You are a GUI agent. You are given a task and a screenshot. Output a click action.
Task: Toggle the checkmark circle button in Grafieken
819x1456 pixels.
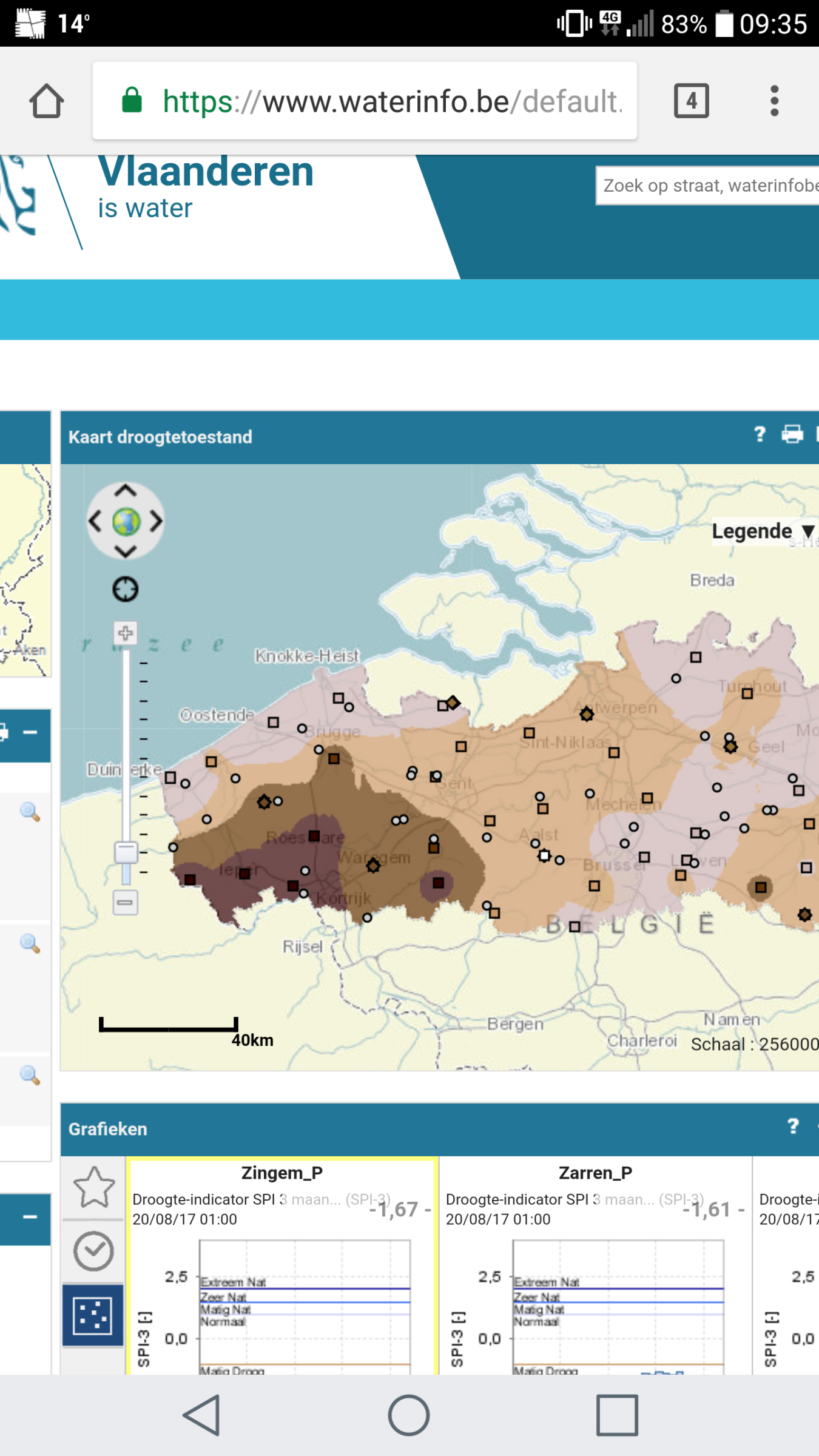point(93,1251)
